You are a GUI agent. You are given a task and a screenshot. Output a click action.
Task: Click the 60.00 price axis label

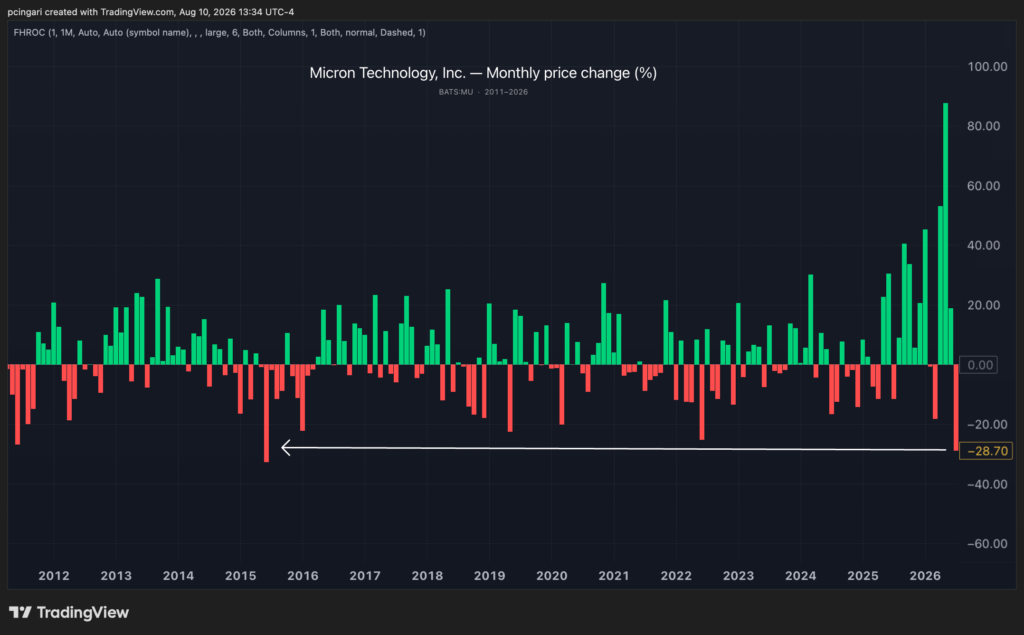[983, 186]
